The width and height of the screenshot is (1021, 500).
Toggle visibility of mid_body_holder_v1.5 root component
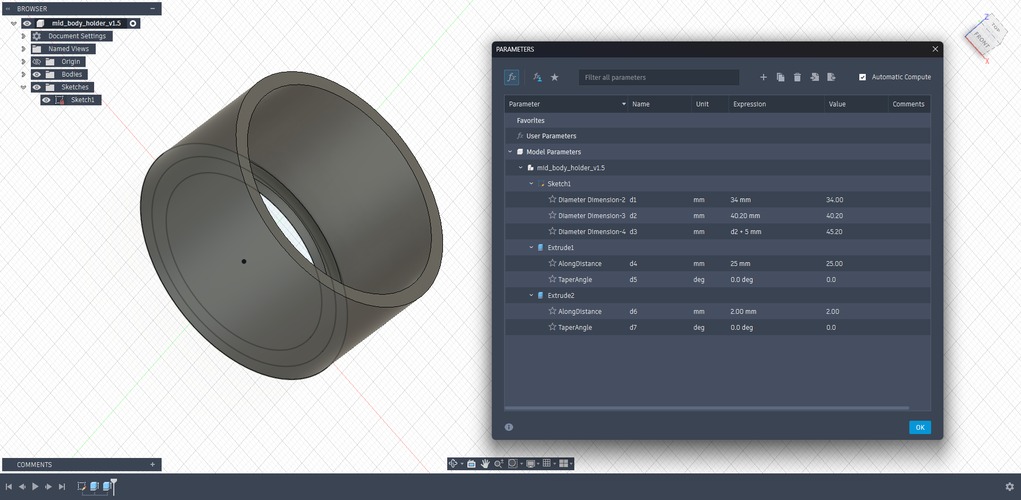[27, 23]
